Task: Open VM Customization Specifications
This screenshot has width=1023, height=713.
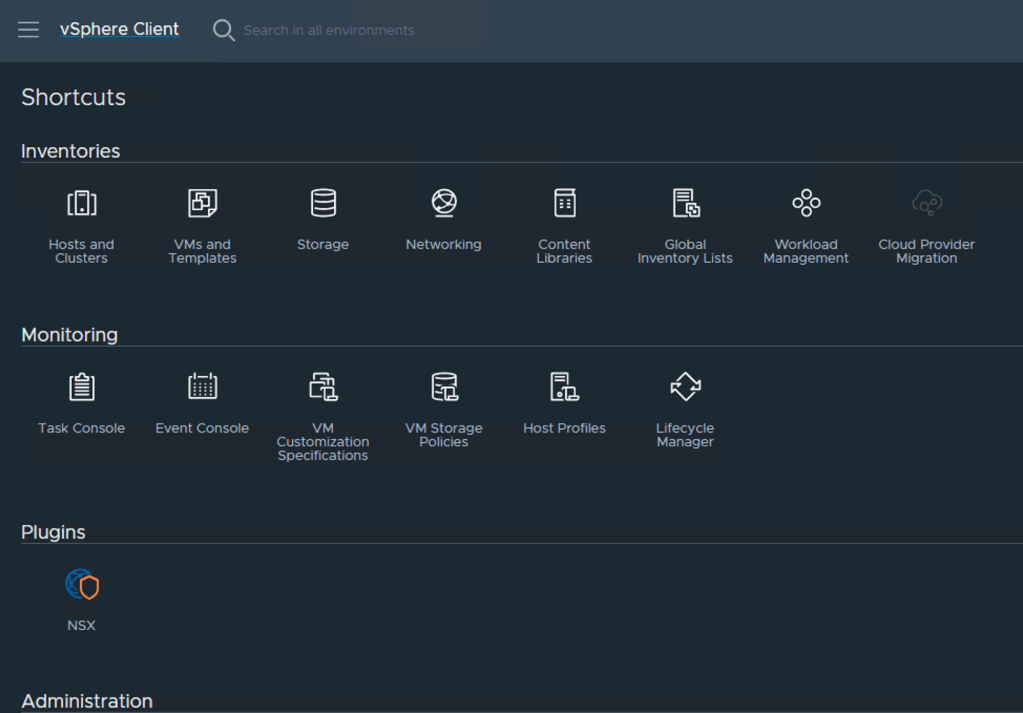Action: 323,388
